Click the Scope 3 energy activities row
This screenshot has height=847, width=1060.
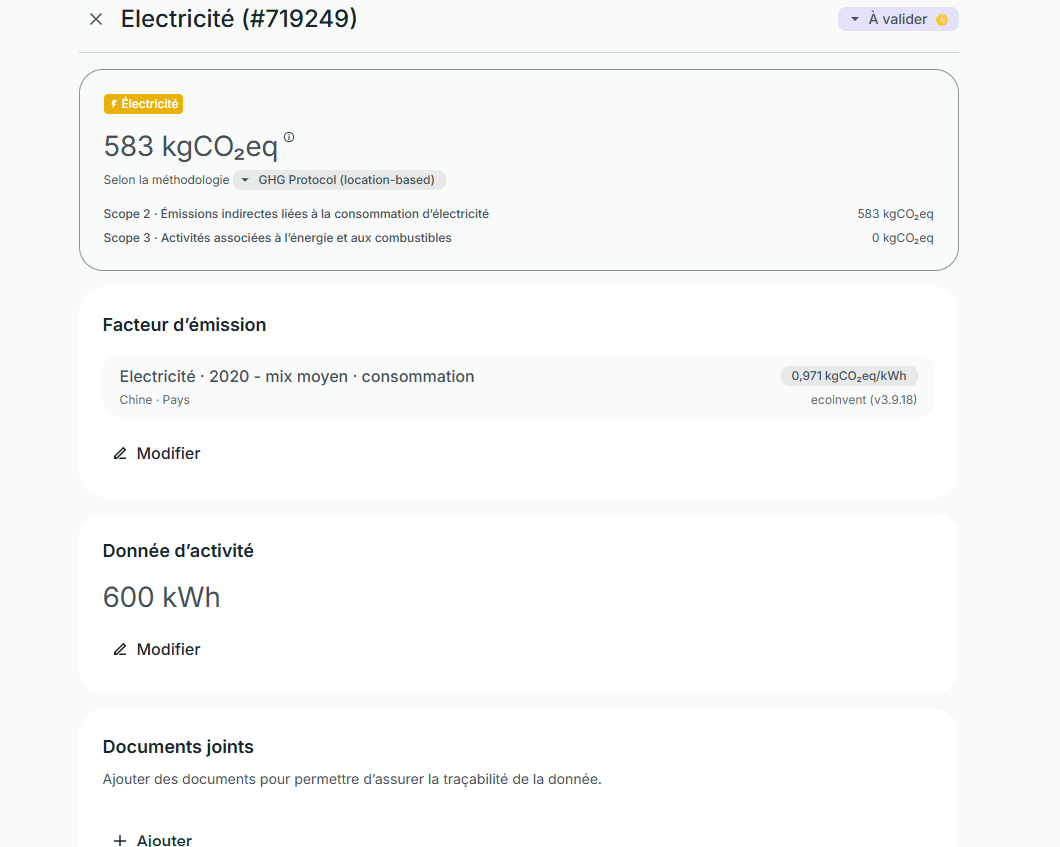pos(519,238)
